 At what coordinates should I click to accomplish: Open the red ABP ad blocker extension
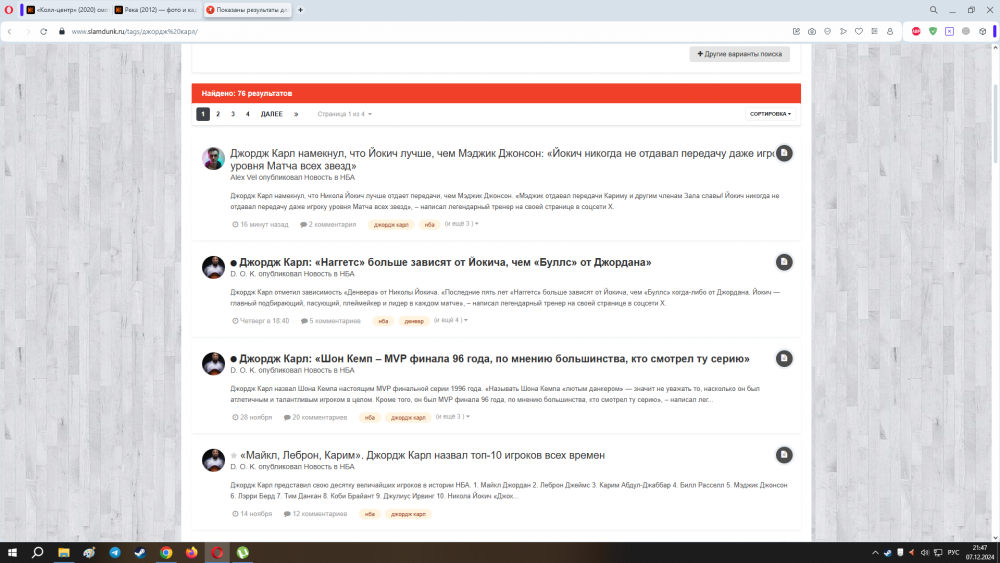tap(916, 31)
